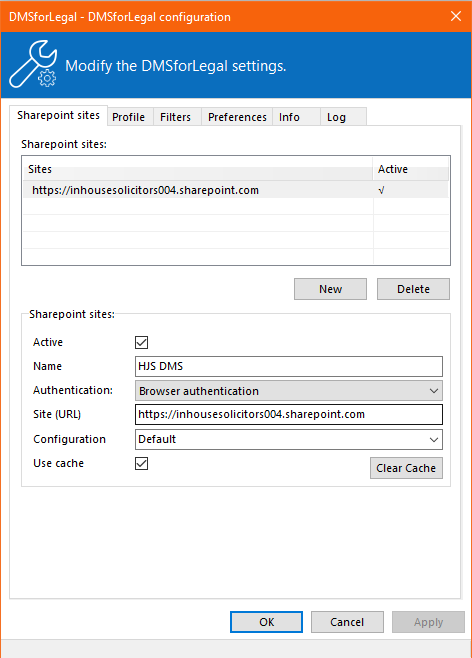Click the Clear Cache button
The width and height of the screenshot is (472, 658).
click(406, 468)
